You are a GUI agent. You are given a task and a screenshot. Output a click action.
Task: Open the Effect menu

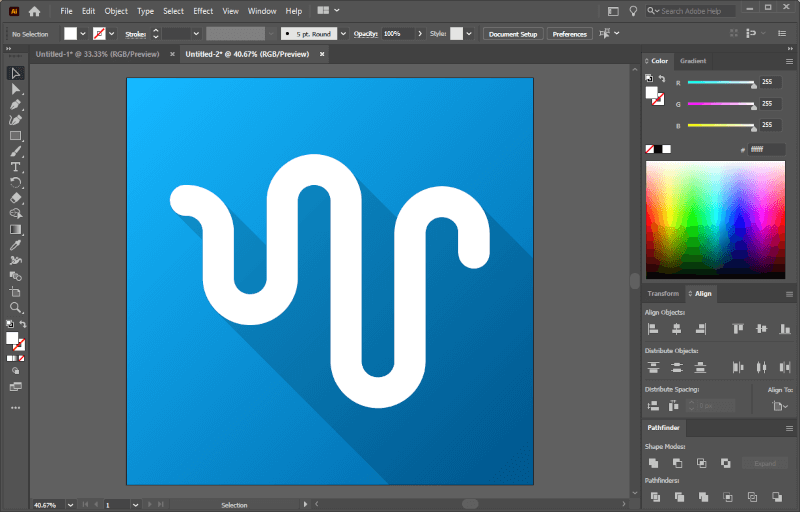click(203, 11)
